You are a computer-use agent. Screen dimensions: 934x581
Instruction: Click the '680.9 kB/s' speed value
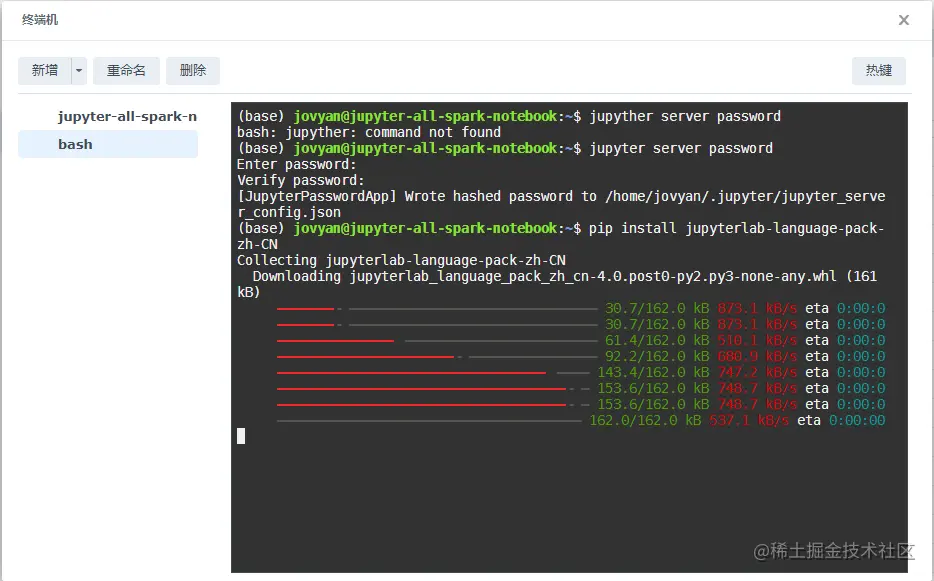tap(757, 357)
